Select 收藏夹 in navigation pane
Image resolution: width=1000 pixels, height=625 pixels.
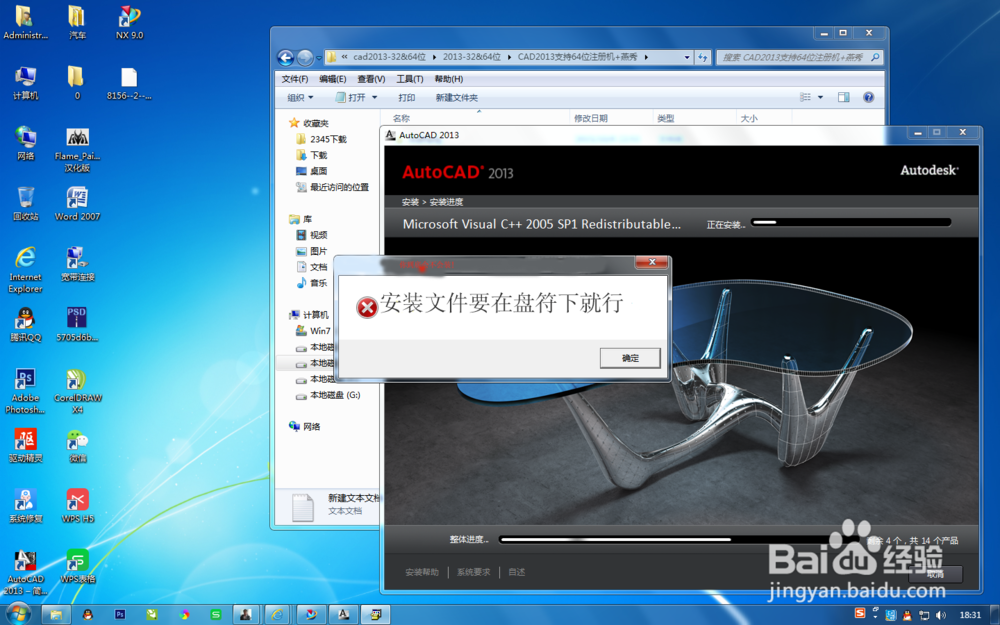click(x=309, y=123)
